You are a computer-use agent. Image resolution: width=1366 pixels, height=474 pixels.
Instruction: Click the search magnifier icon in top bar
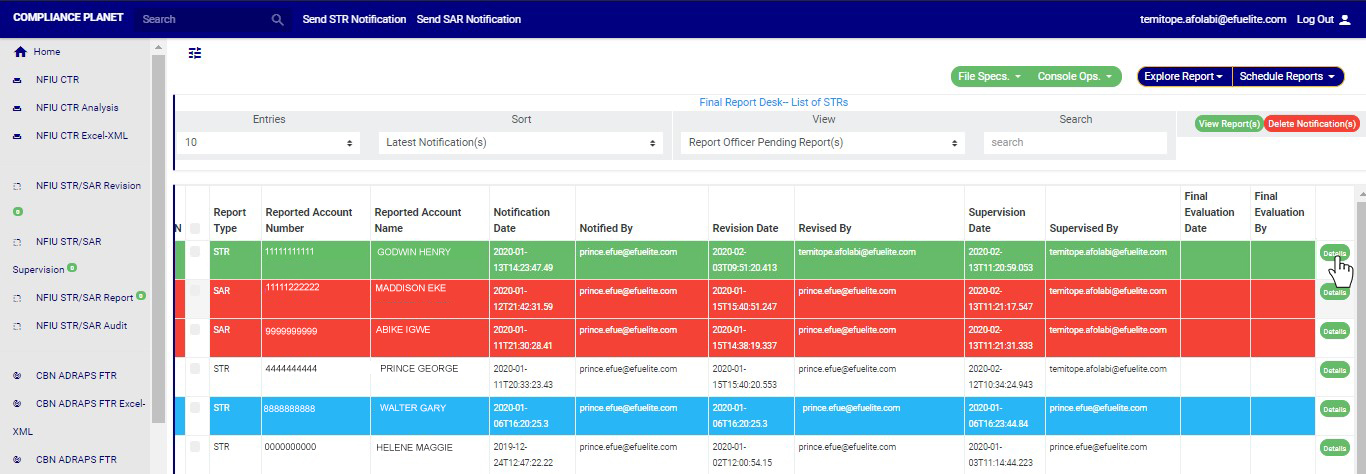point(278,19)
